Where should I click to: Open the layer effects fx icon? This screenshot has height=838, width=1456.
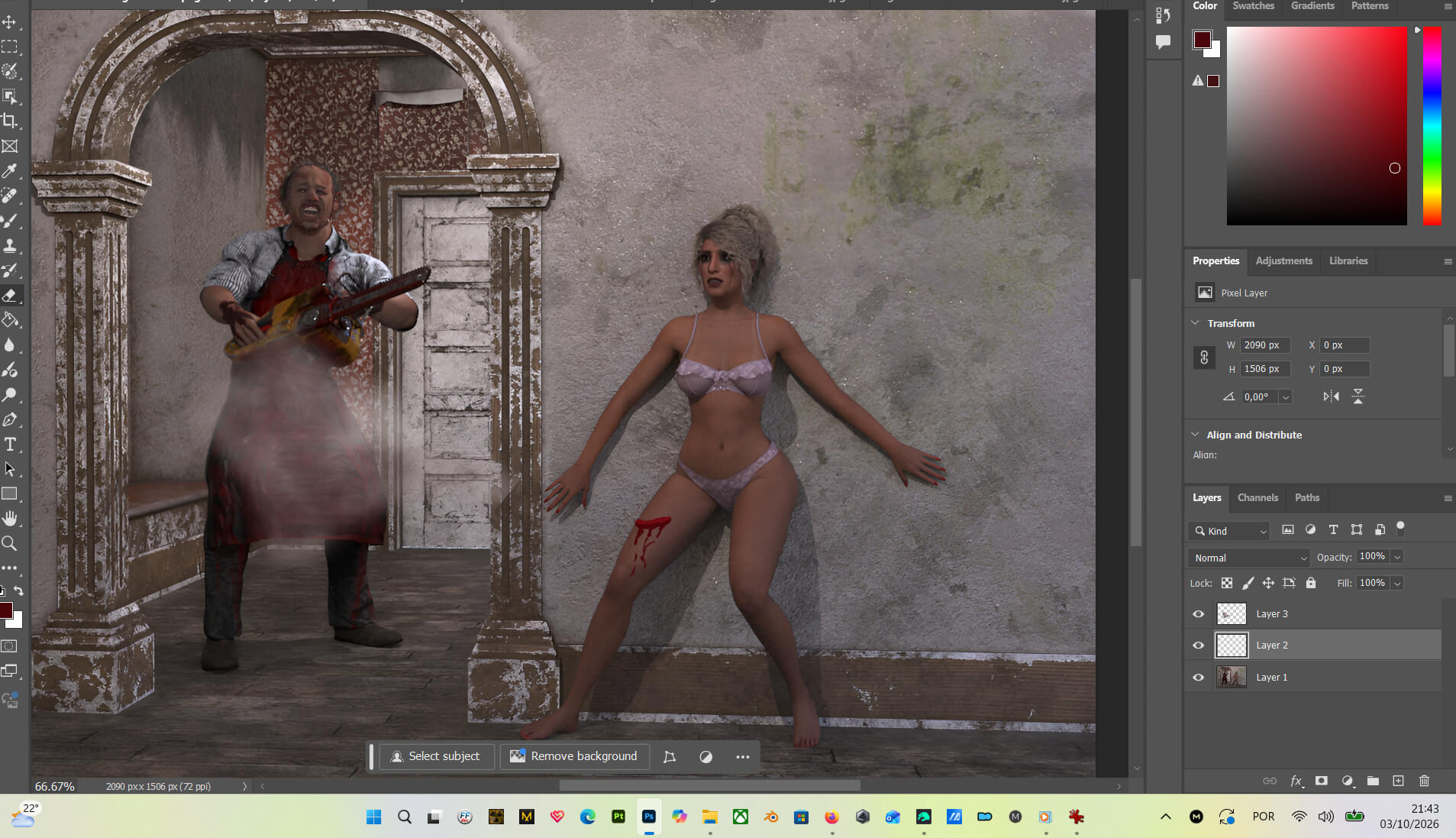pos(1296,781)
